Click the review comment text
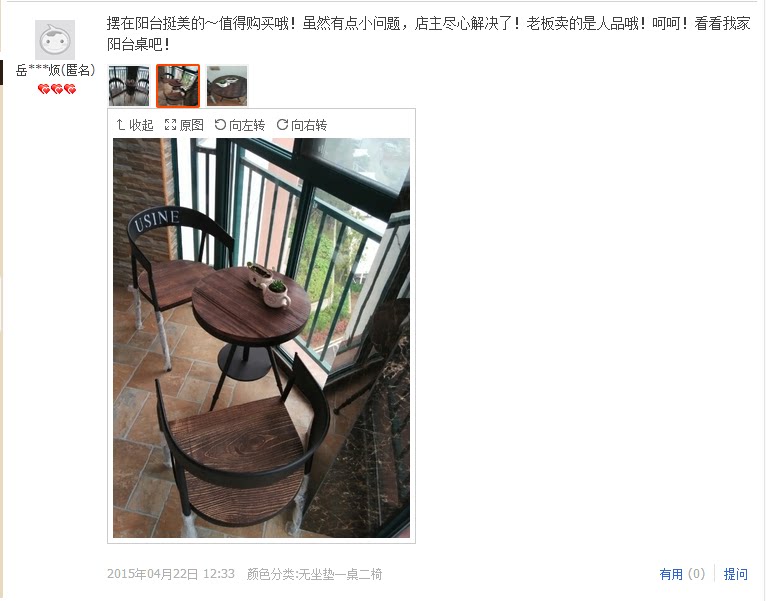The width and height of the screenshot is (766, 601). (x=428, y=34)
